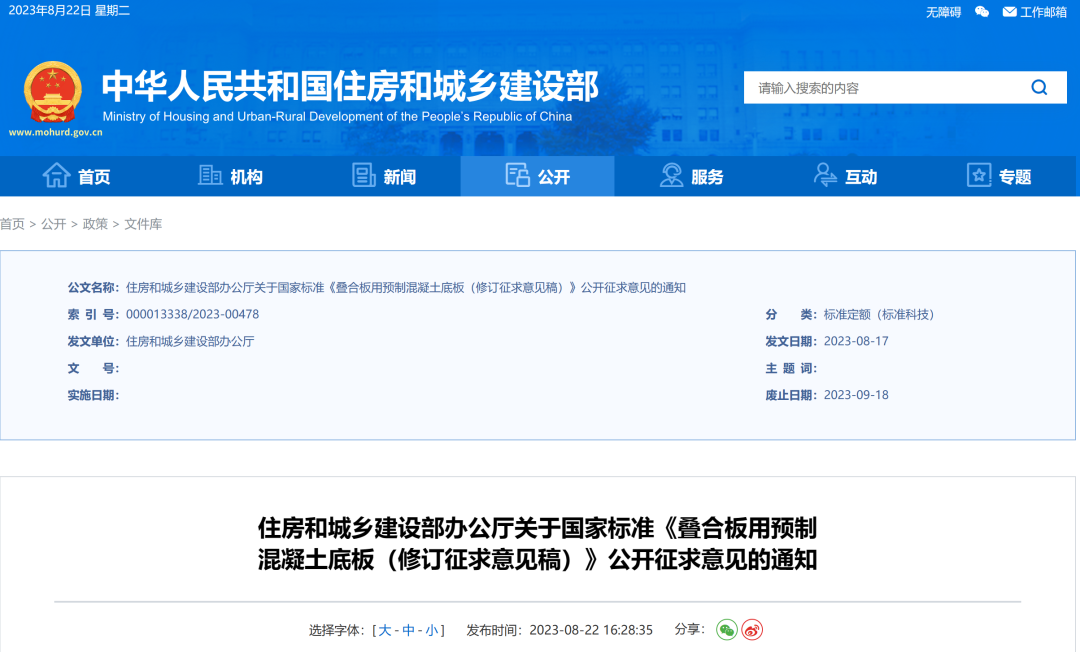Click index number 000013338/2023-00478
The height and width of the screenshot is (652, 1080).
click(192, 314)
